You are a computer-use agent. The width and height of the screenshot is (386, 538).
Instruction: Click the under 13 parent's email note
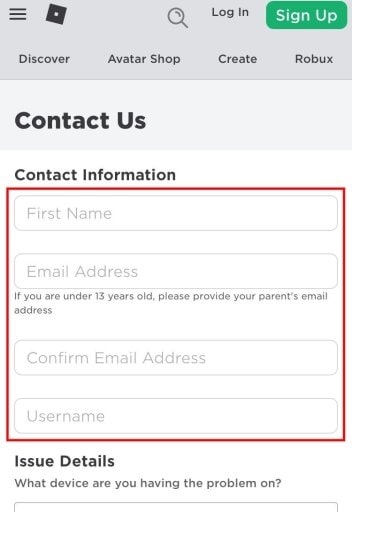[171, 303]
